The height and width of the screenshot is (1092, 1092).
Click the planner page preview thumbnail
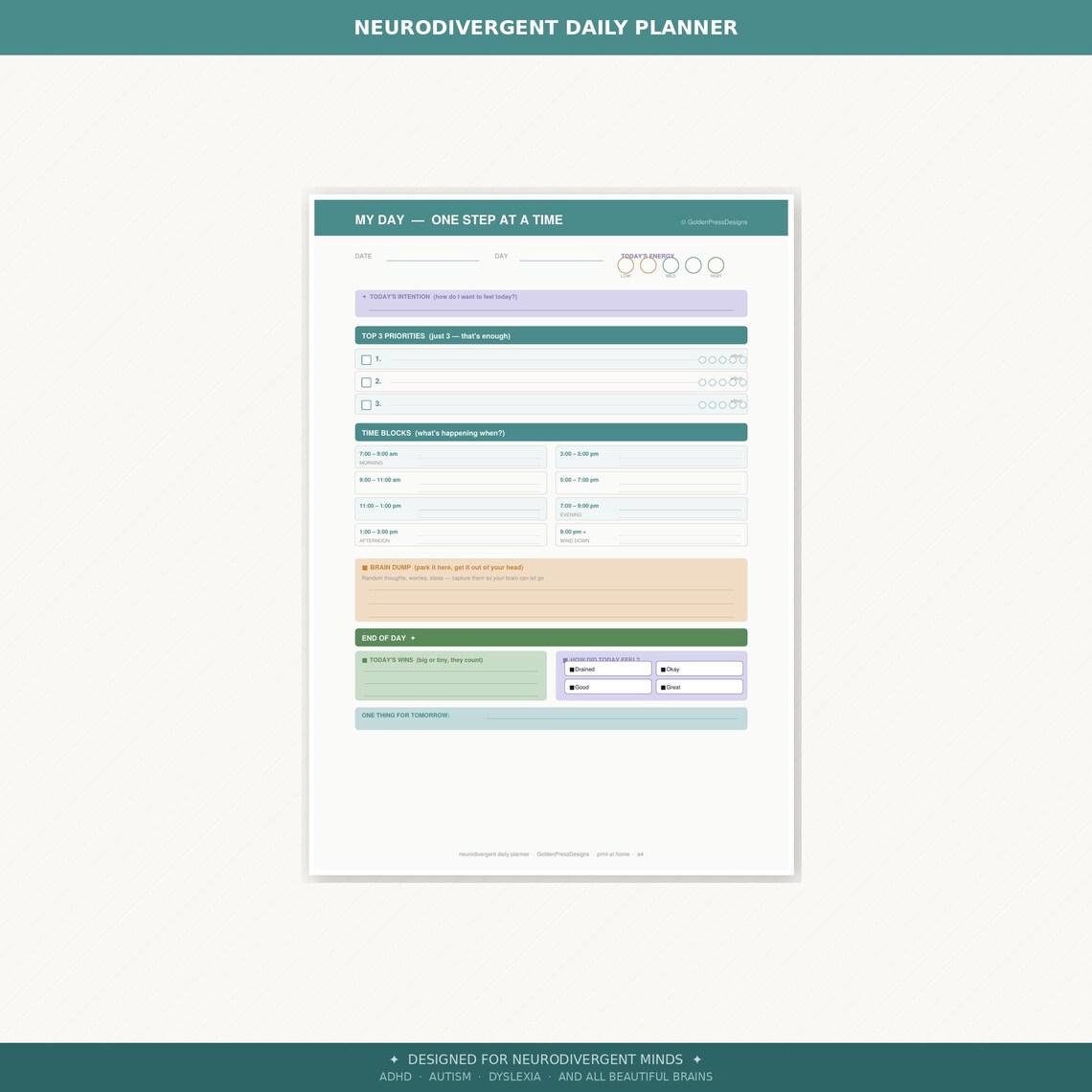[551, 535]
